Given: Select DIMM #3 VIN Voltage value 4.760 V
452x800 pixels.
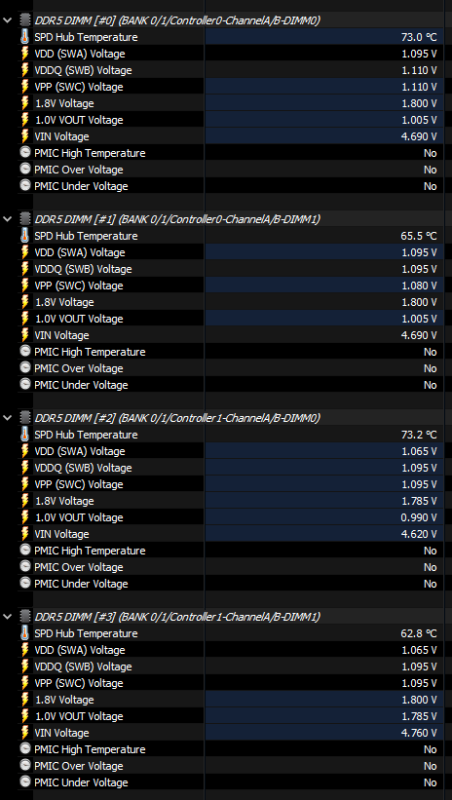Looking at the screenshot, I should coord(419,733).
